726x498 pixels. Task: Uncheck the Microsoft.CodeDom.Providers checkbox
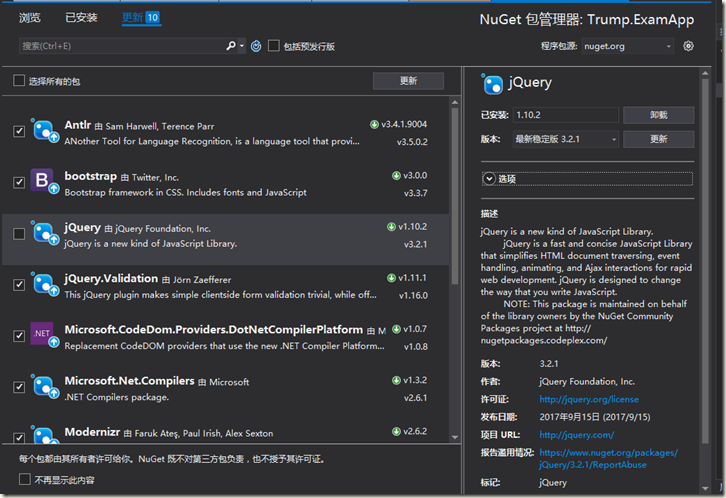click(19, 336)
